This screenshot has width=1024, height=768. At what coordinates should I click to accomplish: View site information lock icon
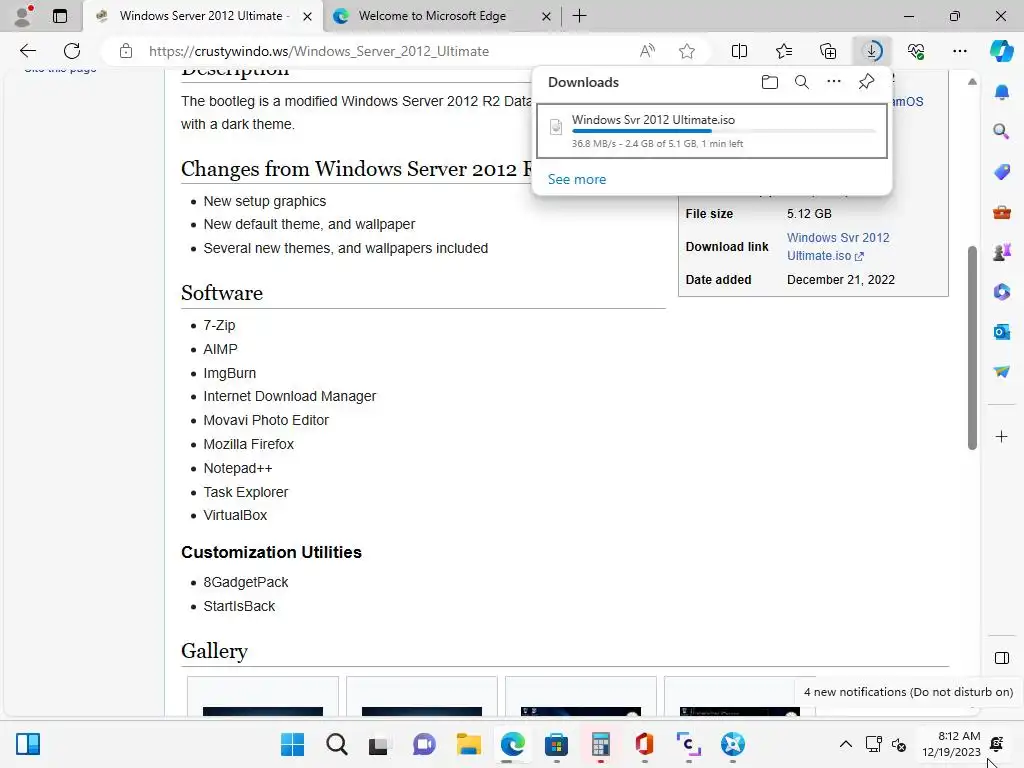(x=126, y=51)
